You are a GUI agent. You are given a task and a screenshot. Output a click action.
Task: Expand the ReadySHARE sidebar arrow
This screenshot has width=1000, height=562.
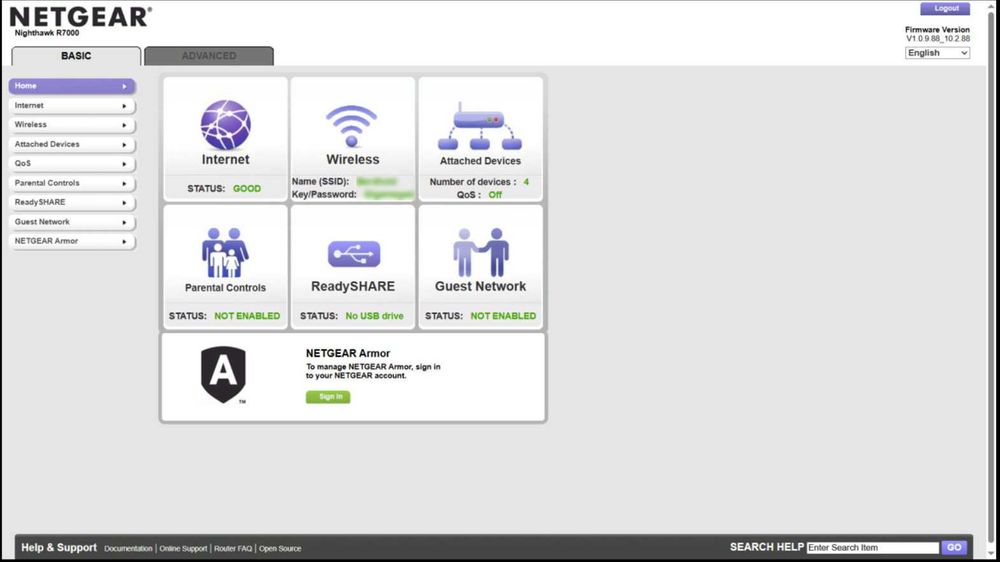tap(124, 203)
